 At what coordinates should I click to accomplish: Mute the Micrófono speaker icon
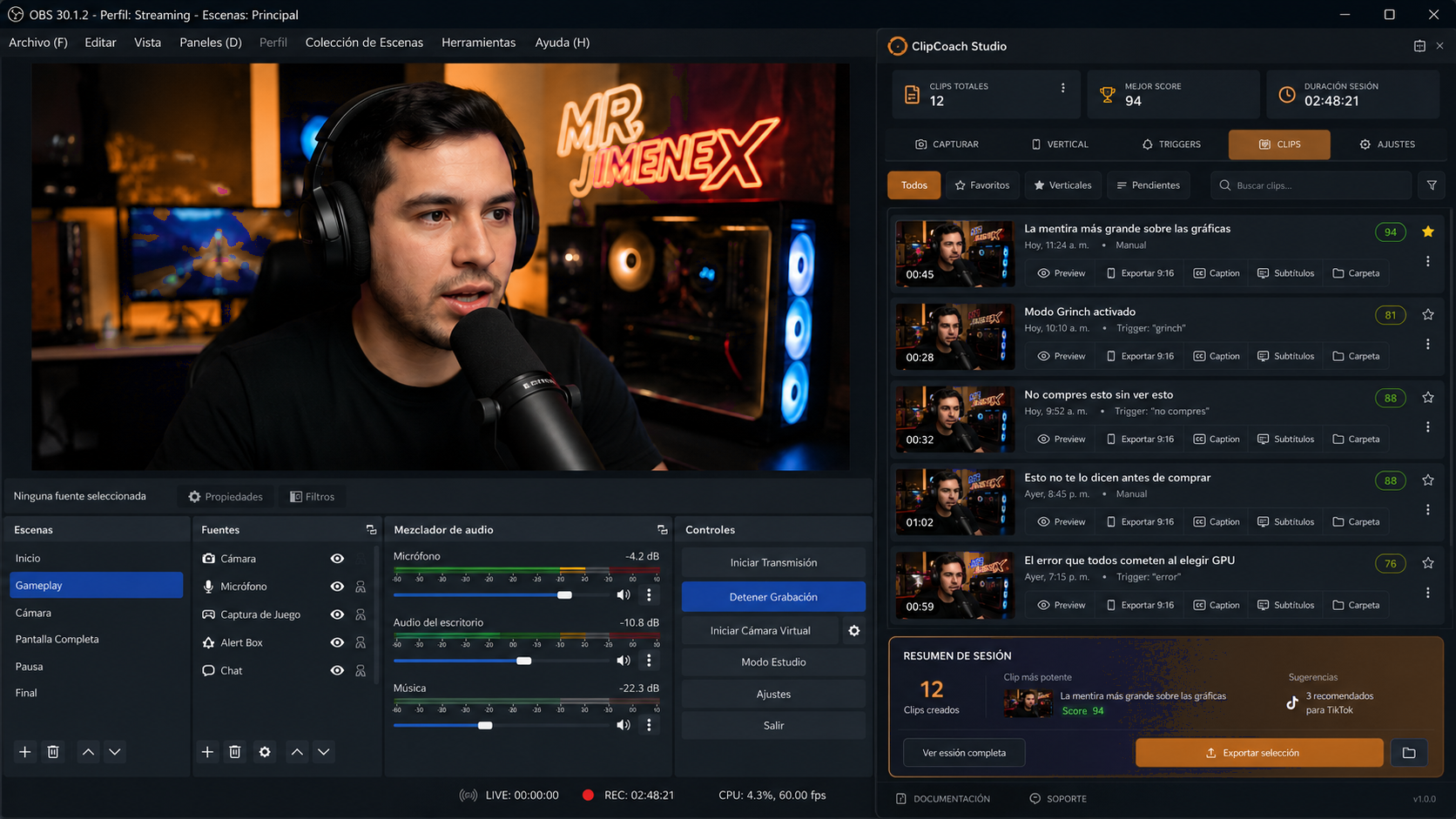click(624, 595)
